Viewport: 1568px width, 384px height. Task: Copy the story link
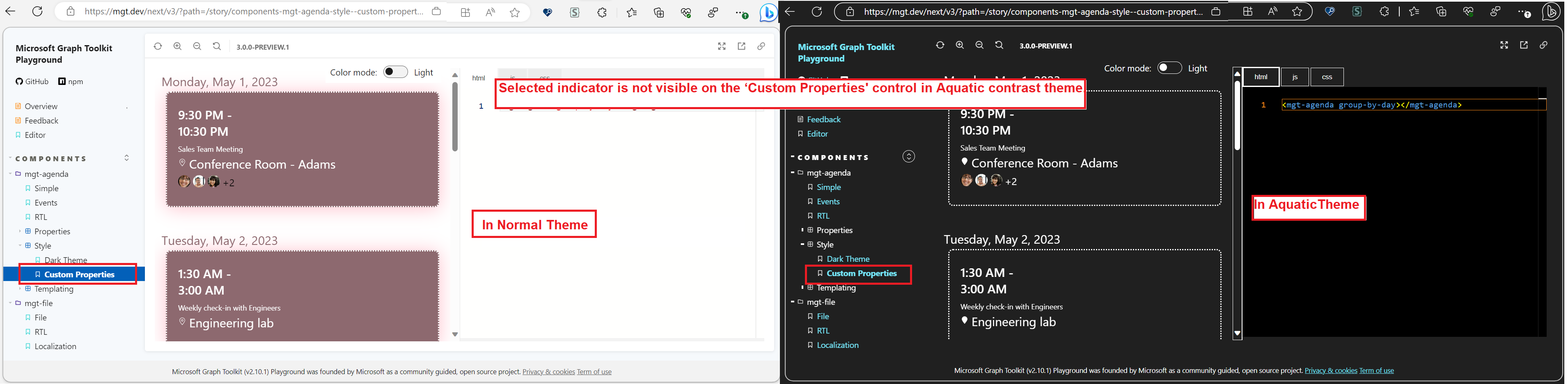coord(761,46)
